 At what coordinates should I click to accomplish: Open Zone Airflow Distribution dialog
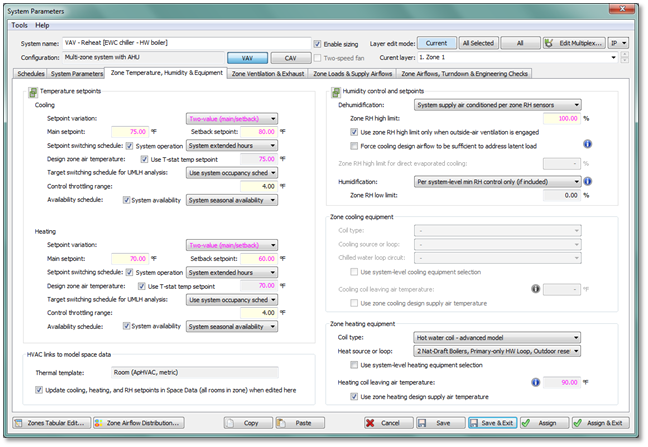point(145,423)
